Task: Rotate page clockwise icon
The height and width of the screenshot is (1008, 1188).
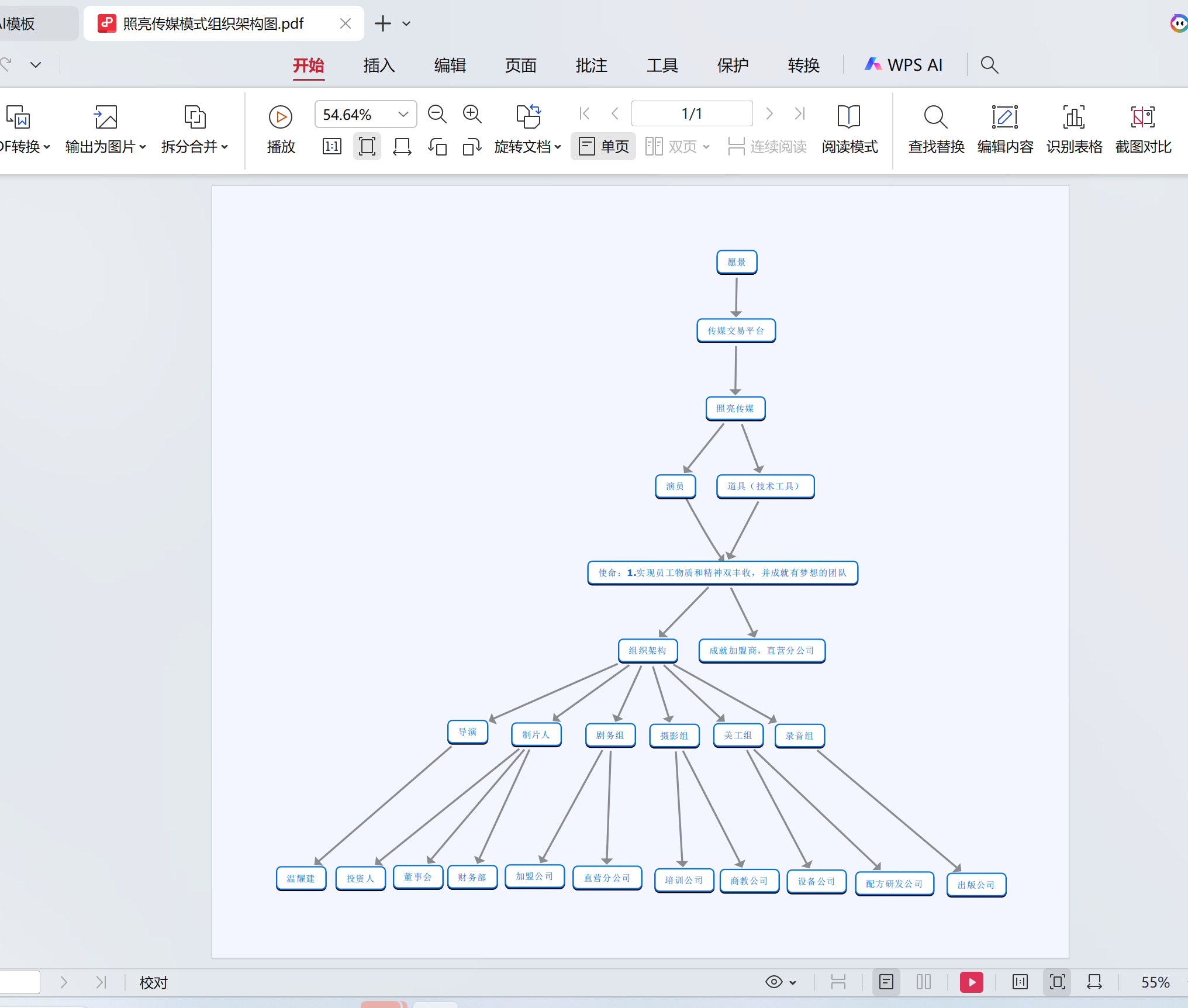Action: pyautogui.click(x=472, y=146)
